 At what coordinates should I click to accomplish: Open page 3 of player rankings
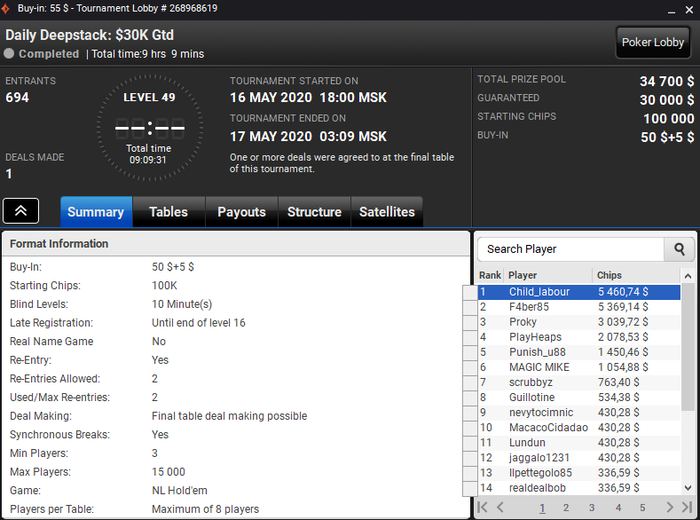pyautogui.click(x=592, y=508)
